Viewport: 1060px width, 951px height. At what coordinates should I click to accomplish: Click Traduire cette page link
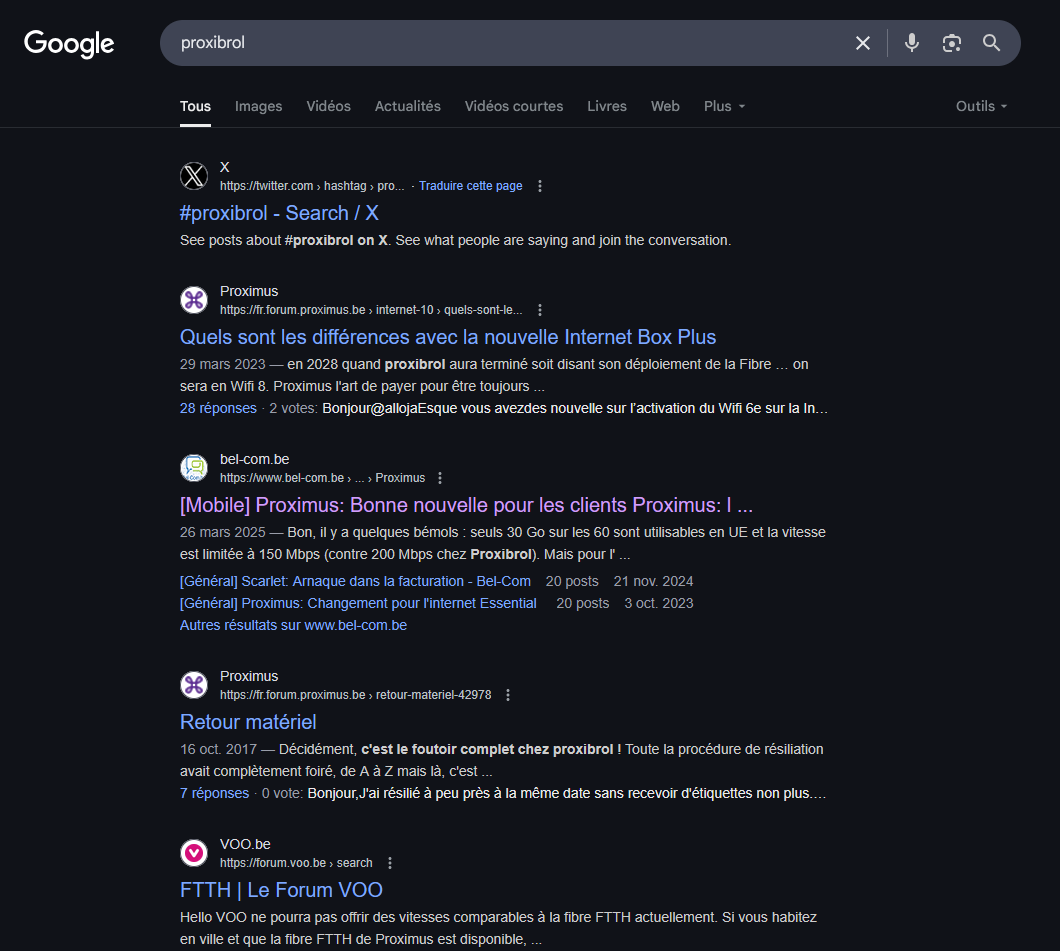tap(471, 186)
